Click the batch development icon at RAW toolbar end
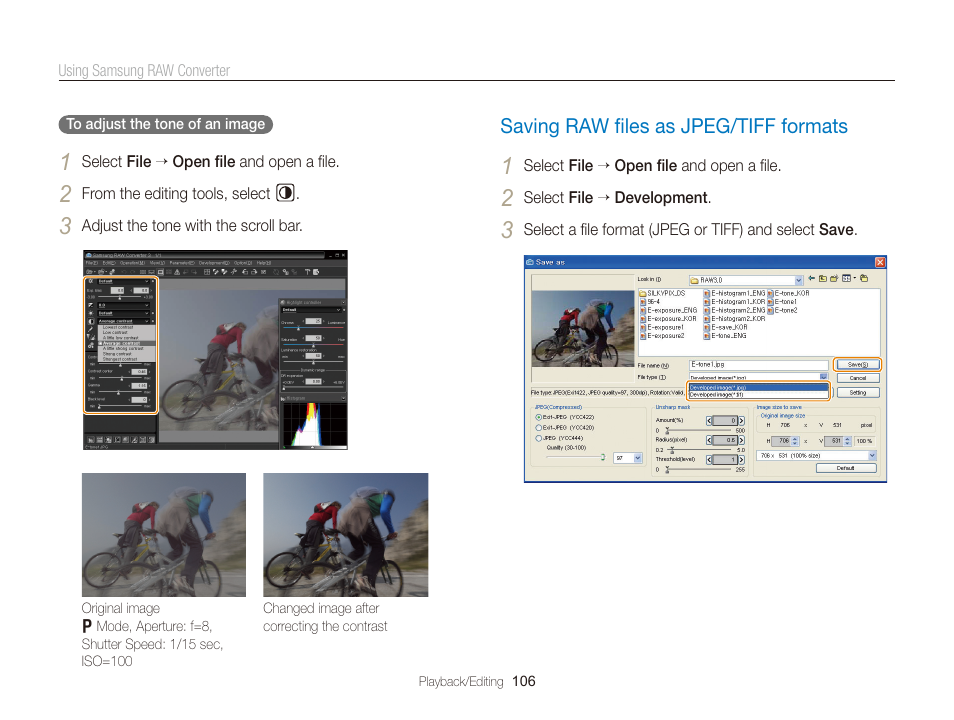The width and height of the screenshot is (954, 720). [x=316, y=271]
